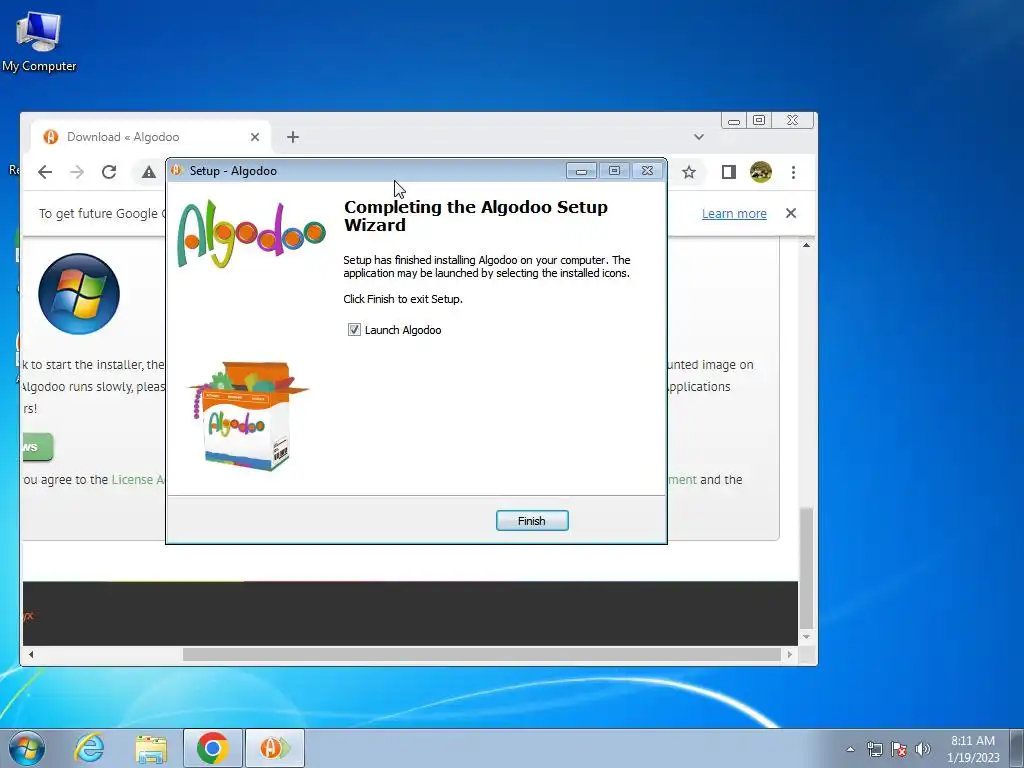Open Action Center flag icon

[899, 749]
